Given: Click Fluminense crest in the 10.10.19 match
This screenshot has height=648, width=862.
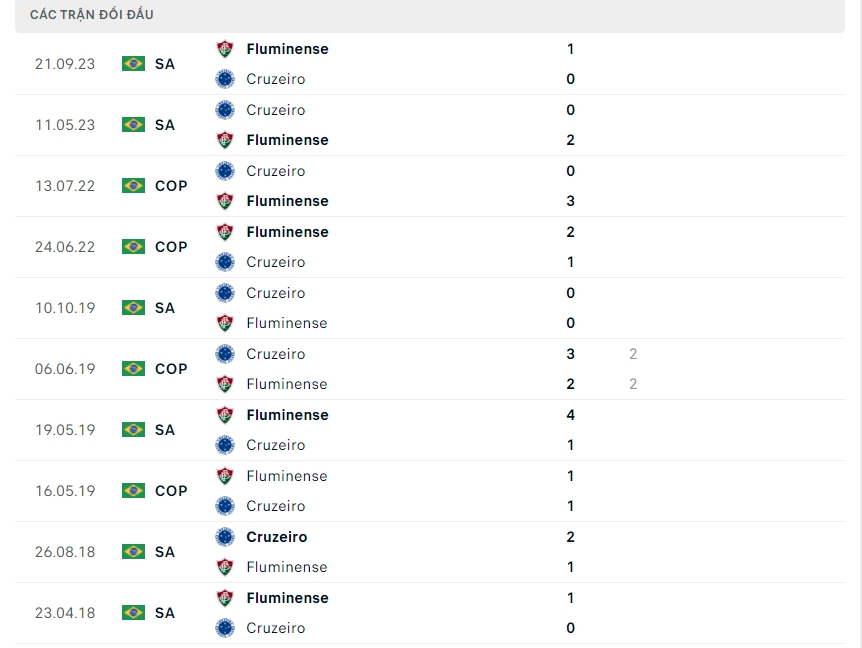Looking at the screenshot, I should 225,323.
